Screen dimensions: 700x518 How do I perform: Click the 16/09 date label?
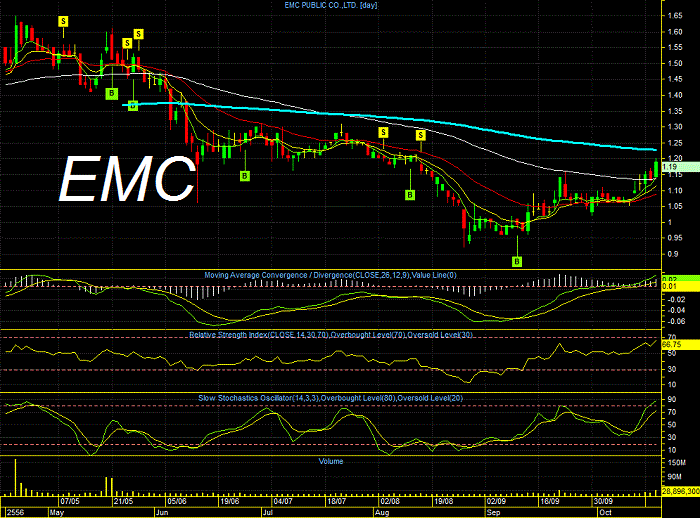click(x=550, y=501)
